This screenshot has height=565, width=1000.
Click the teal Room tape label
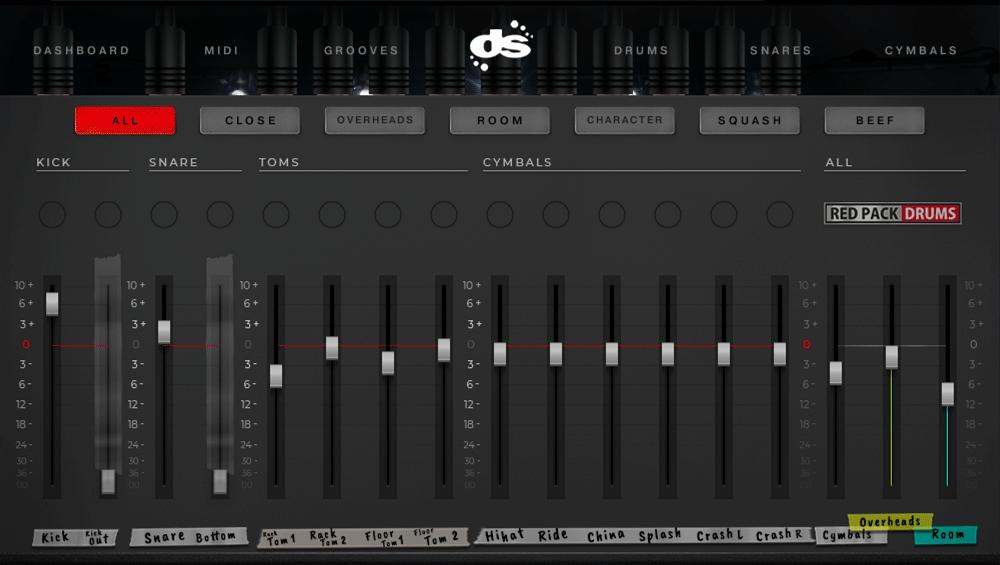[946, 534]
